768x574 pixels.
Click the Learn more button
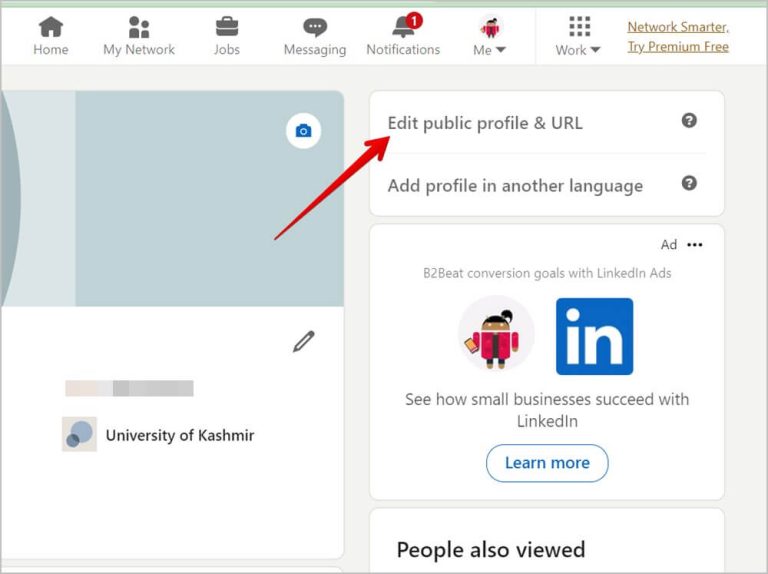(547, 463)
